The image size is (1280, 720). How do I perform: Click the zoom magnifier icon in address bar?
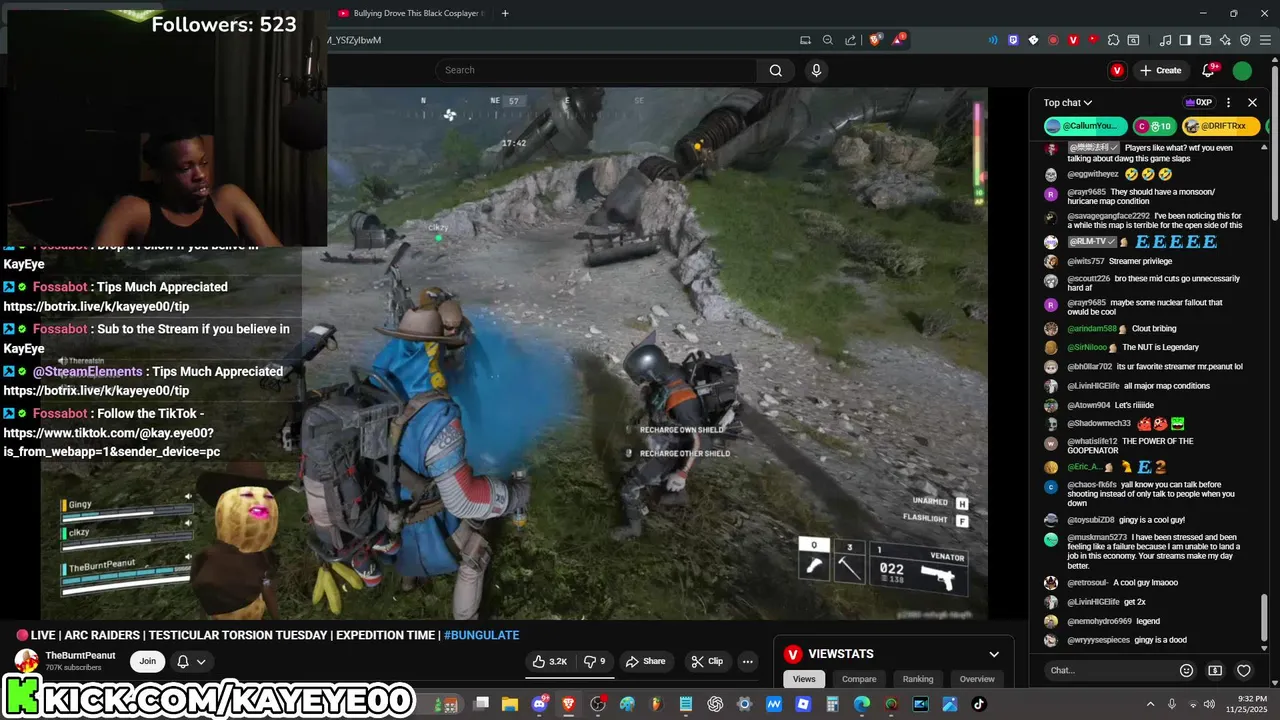[828, 40]
